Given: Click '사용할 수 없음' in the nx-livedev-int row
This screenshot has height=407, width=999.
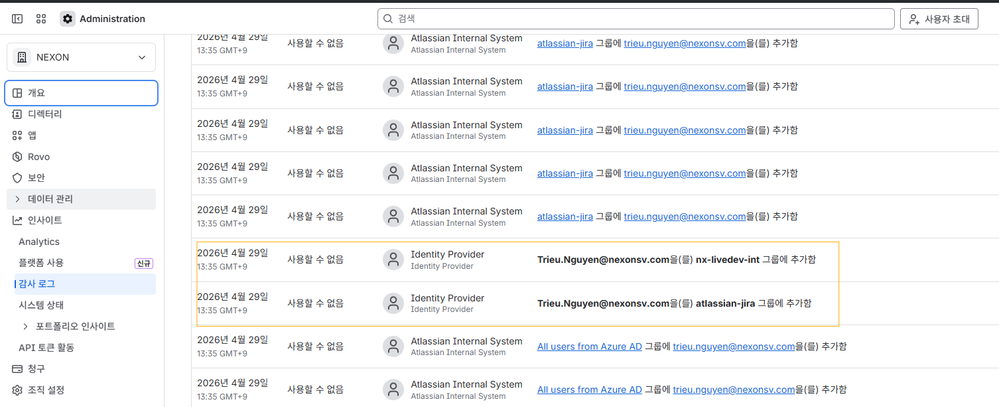Looking at the screenshot, I should coord(315,260).
